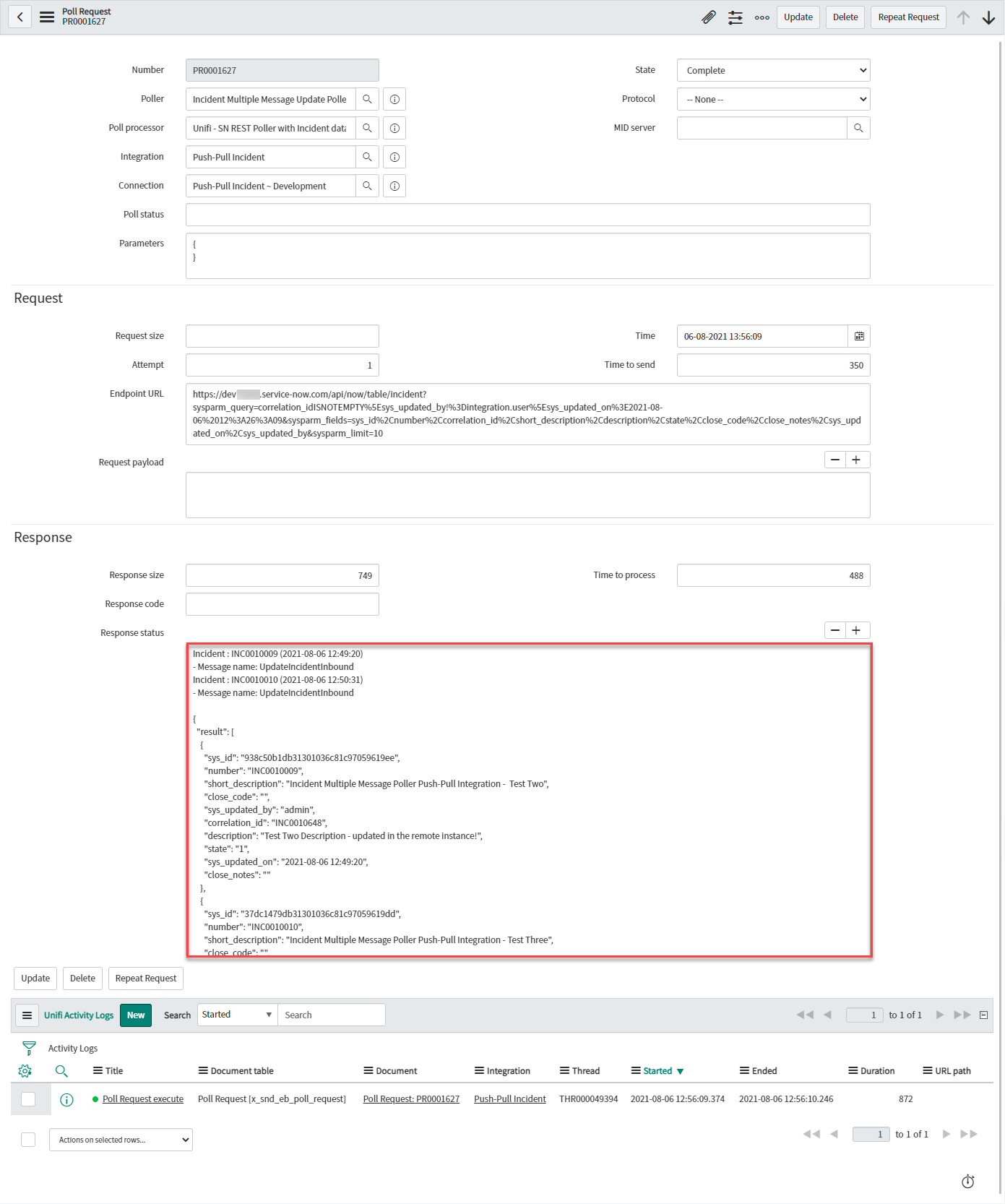Open the Poller field lookup magnifier
This screenshot has width=1005, height=1204.
pyautogui.click(x=367, y=99)
